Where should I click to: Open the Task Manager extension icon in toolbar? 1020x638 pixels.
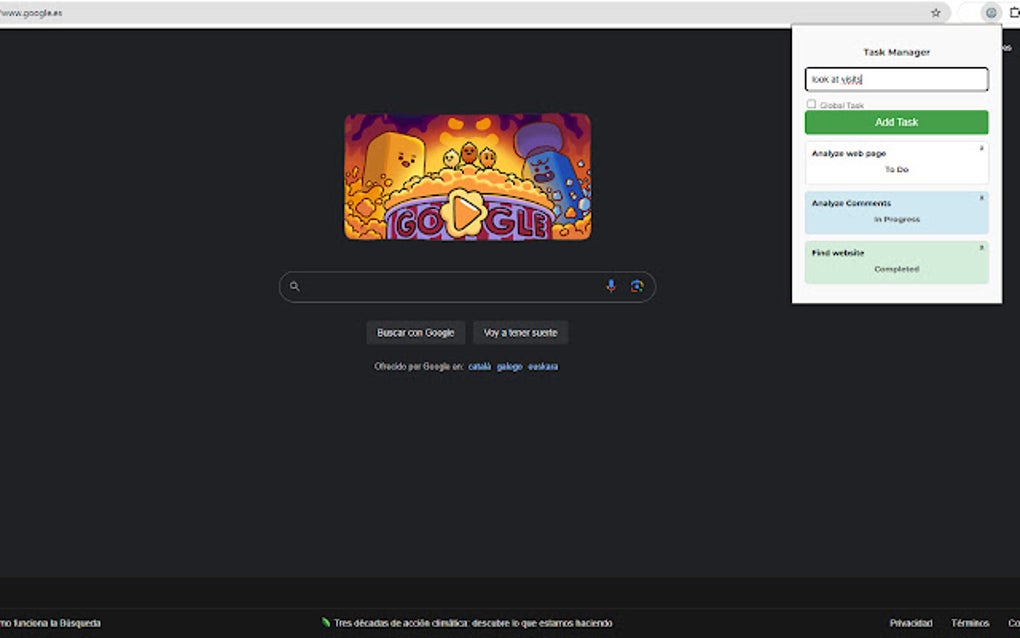pos(991,12)
